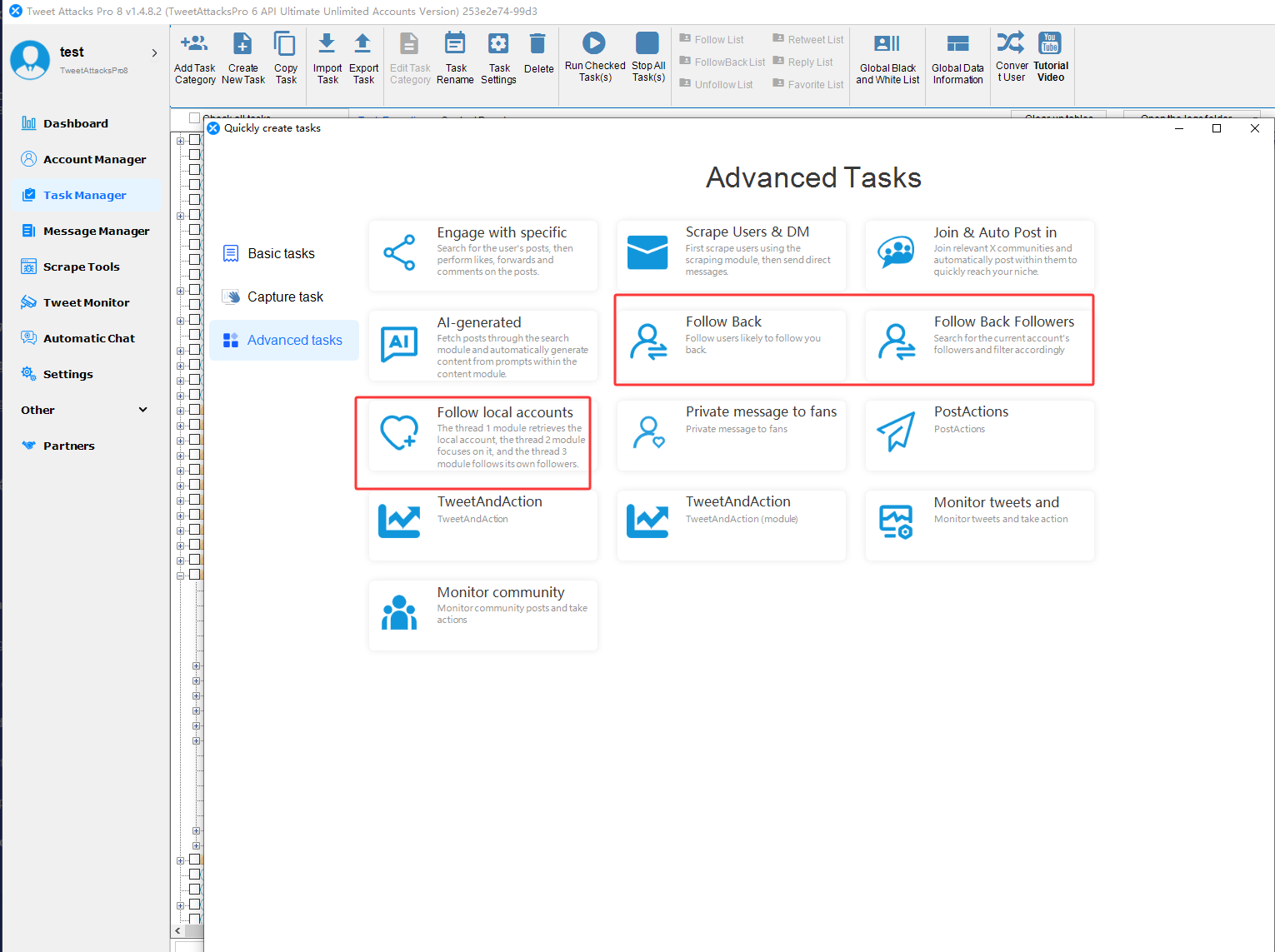
Task: Click the test user avatar
Action: pyautogui.click(x=30, y=60)
